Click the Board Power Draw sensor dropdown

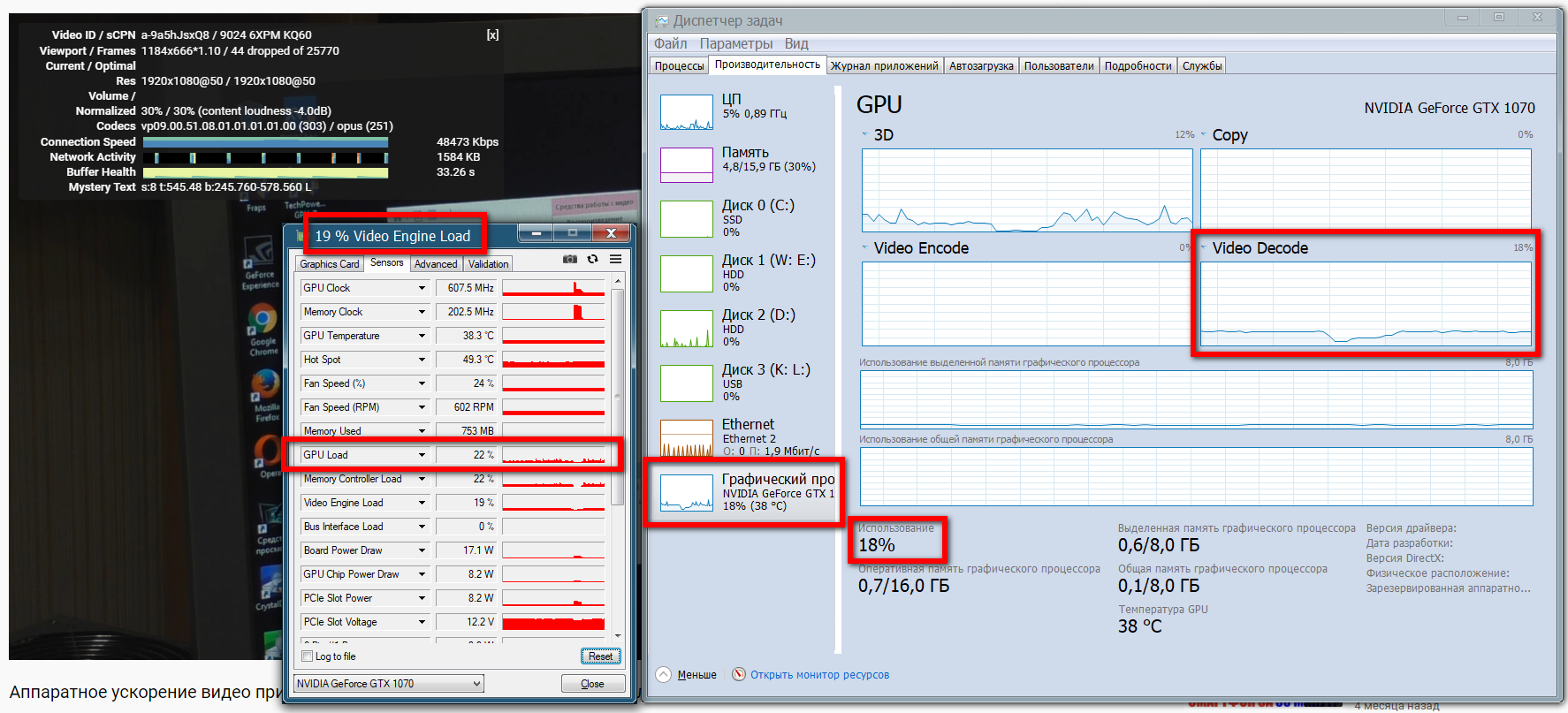[x=422, y=550]
